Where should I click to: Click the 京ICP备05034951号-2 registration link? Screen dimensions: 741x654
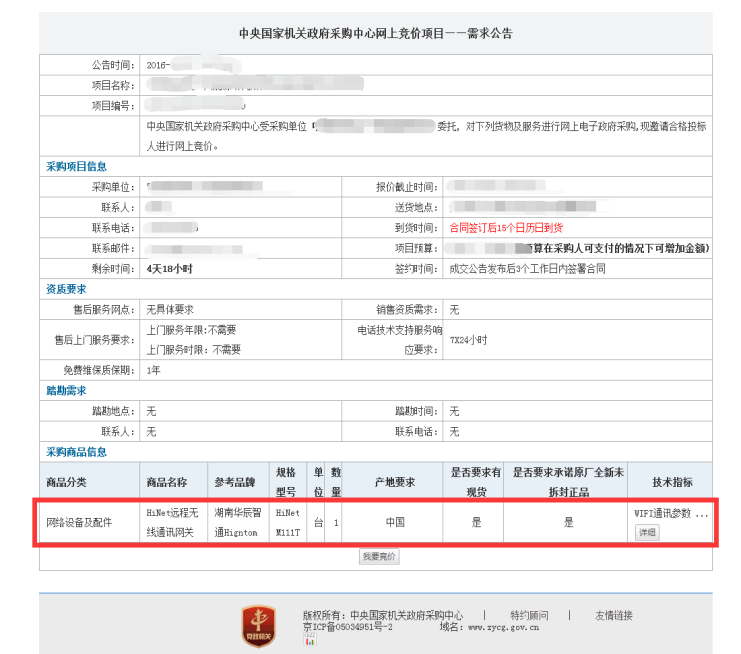pos(347,628)
